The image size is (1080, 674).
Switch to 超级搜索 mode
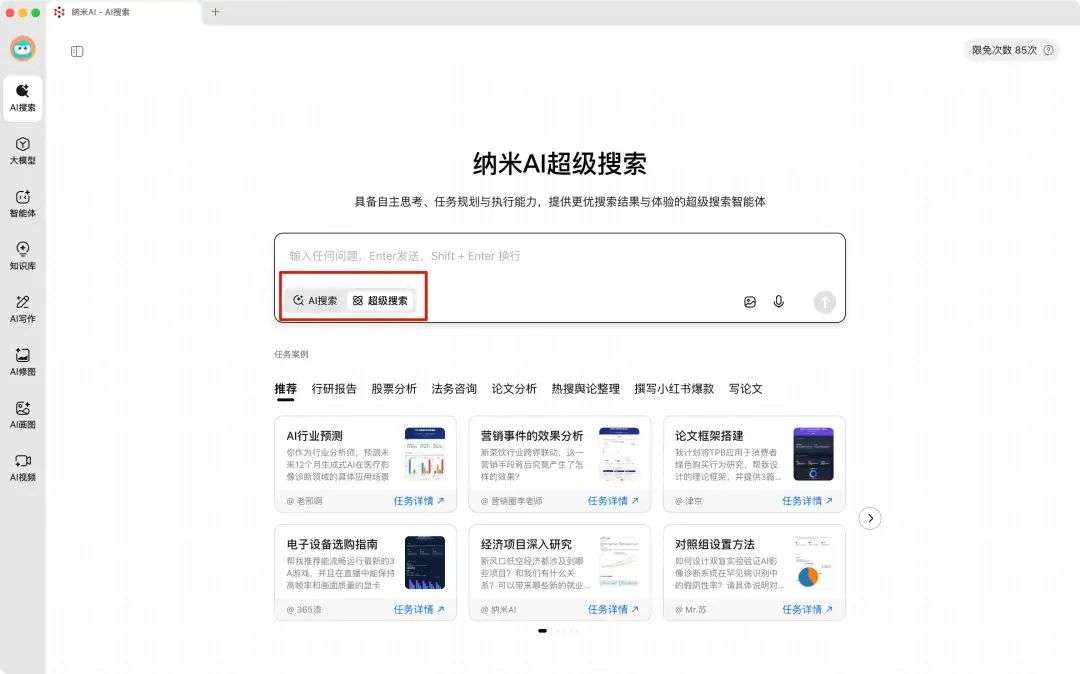pyautogui.click(x=380, y=301)
